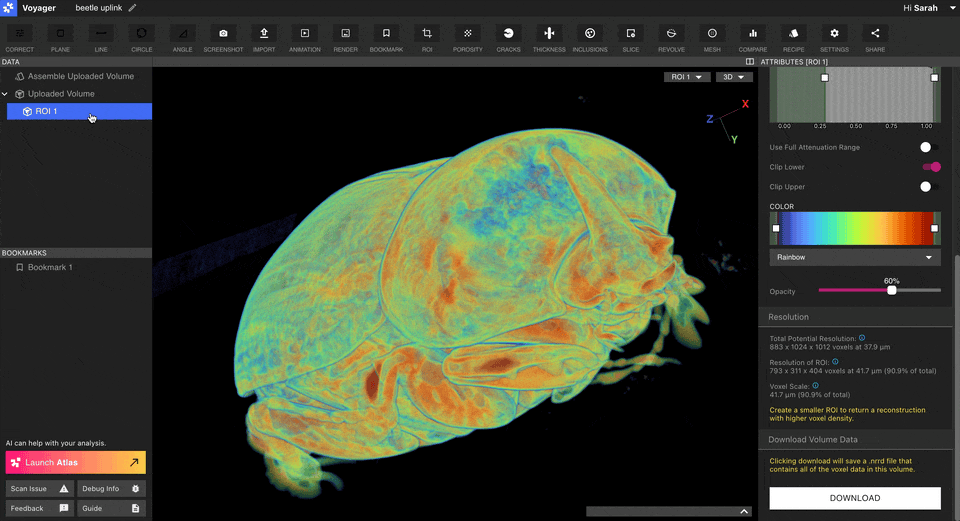This screenshot has width=960, height=521.
Task: Open the Mesh tool
Action: tap(712, 34)
